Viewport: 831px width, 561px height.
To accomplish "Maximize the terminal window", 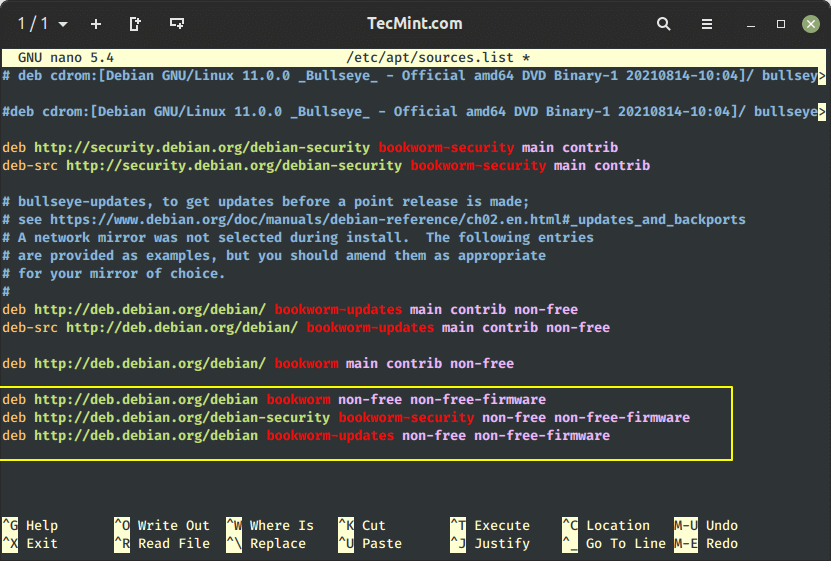I will click(x=781, y=24).
